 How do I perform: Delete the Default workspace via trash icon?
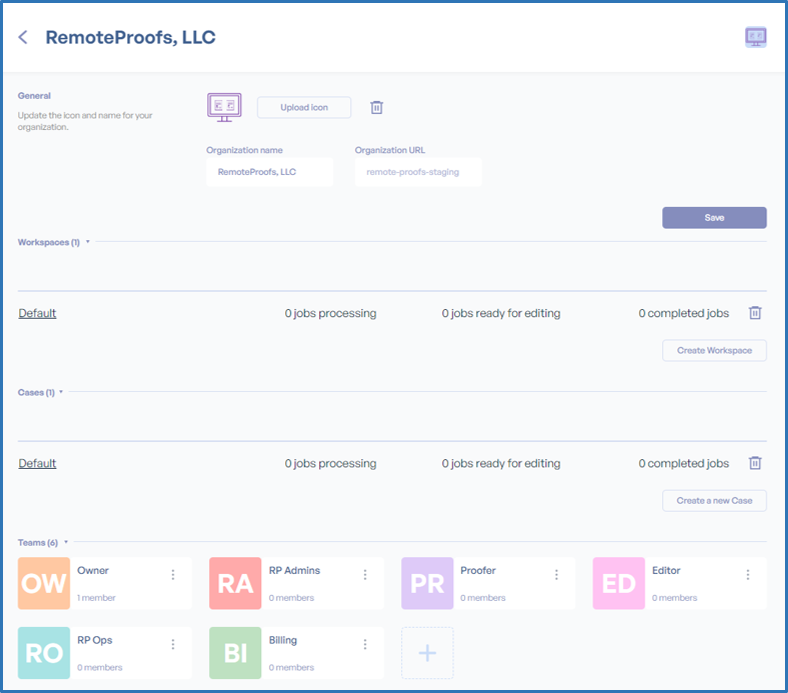pos(755,313)
